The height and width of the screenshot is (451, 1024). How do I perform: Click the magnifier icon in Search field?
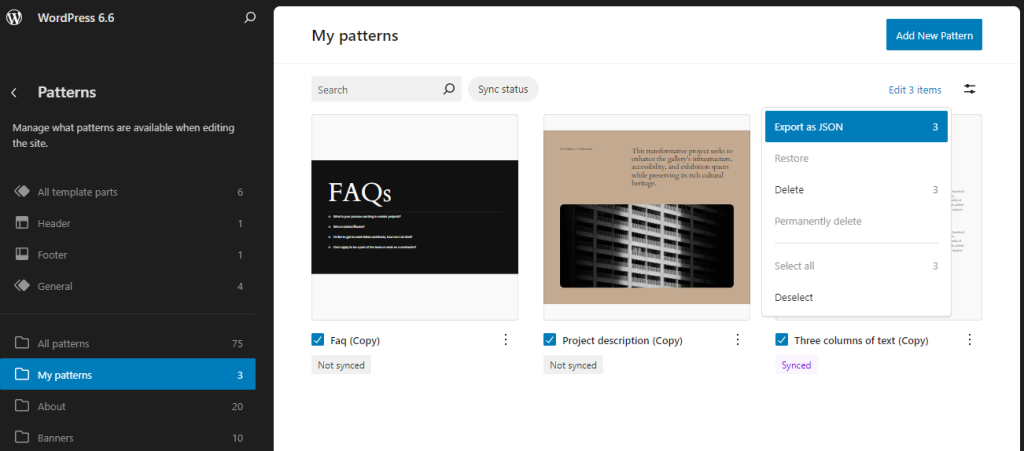(449, 89)
